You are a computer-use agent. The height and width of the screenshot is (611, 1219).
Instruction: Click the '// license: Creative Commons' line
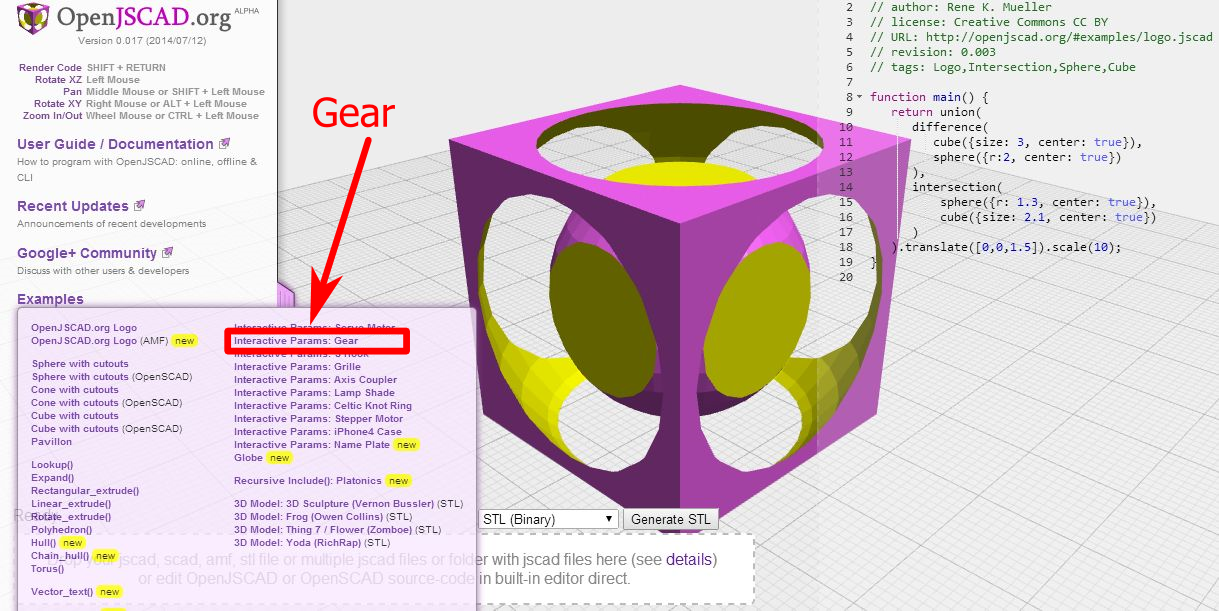(x=987, y=22)
